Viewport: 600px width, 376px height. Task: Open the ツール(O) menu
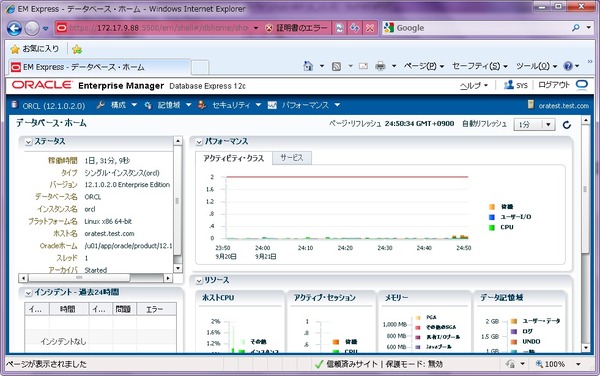point(536,66)
